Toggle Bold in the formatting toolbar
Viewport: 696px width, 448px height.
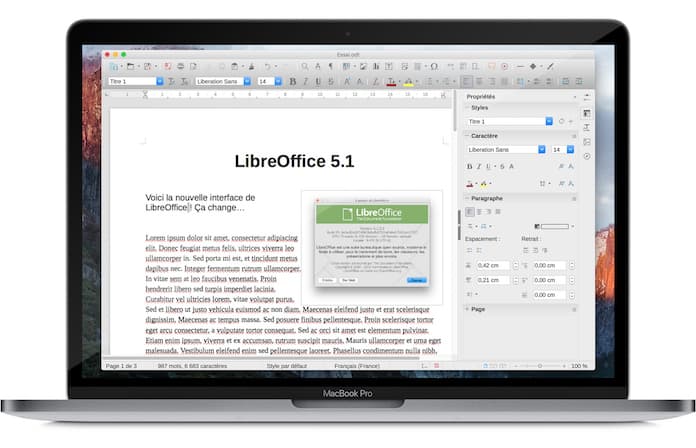pos(293,81)
